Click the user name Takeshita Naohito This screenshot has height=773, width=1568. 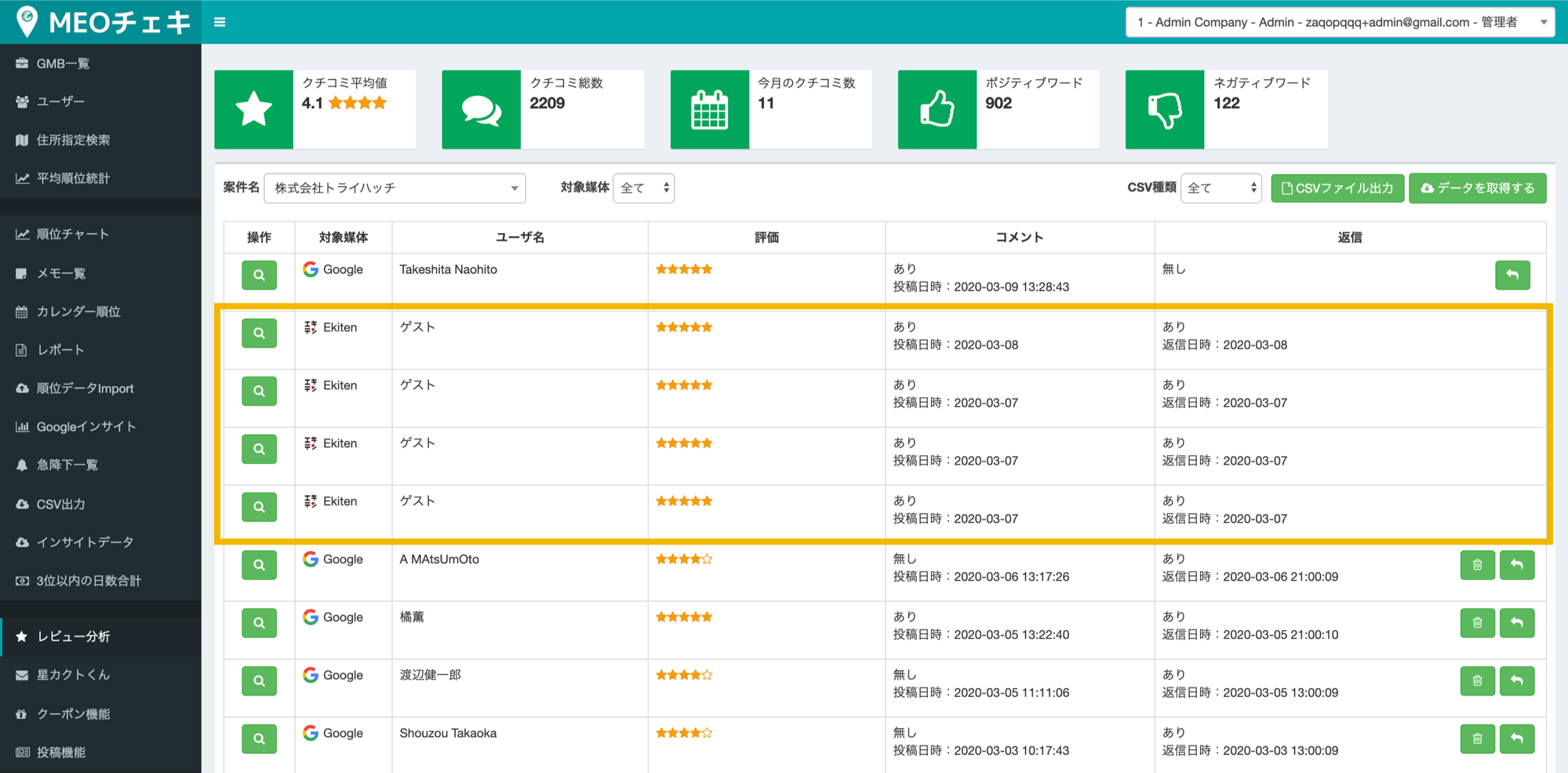(x=448, y=269)
